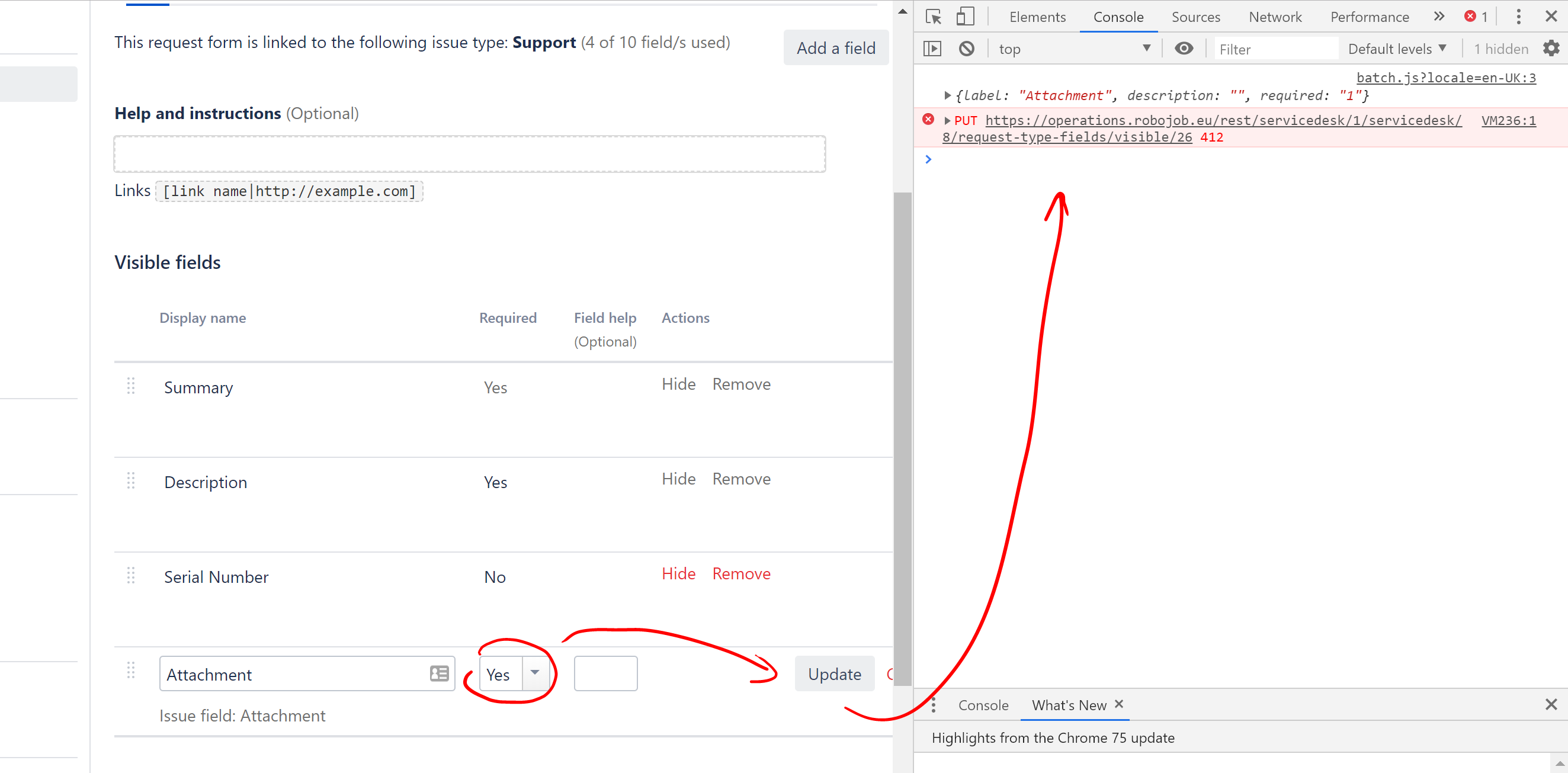Click the drag handle for Serial Number row

[131, 576]
